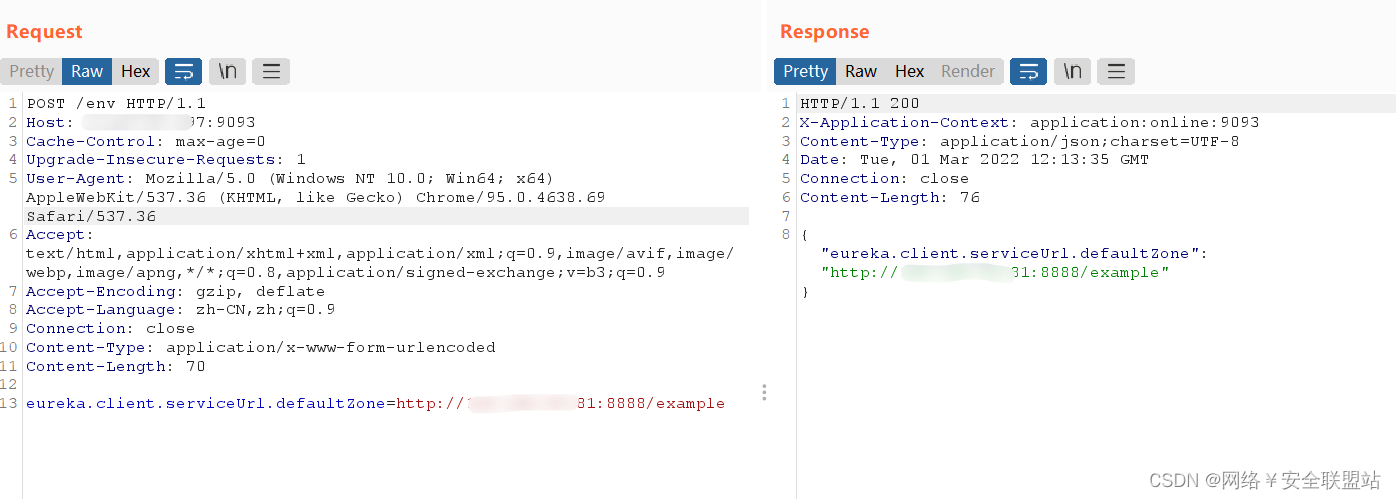
Task: Click the request Connection: close header
Action: click(111, 328)
